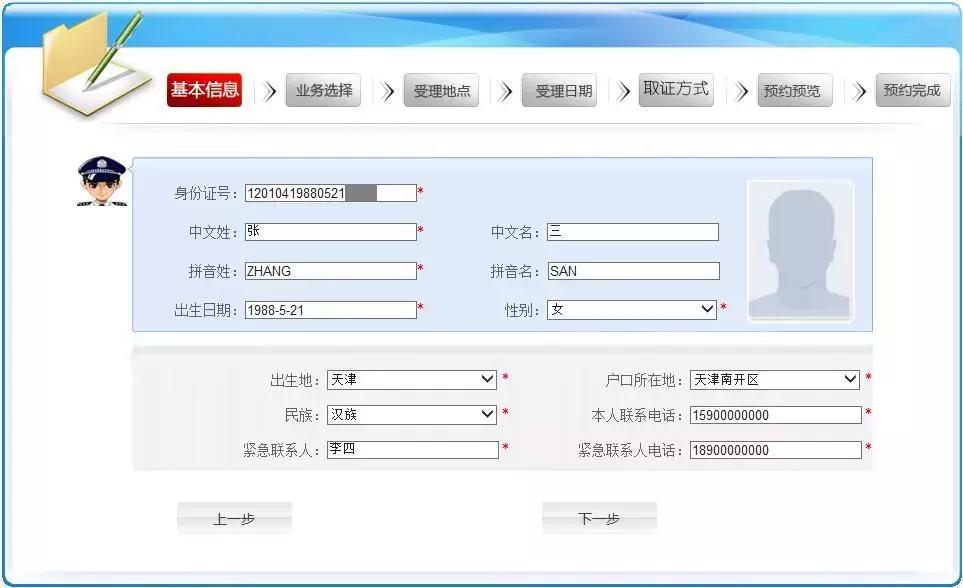The image size is (963, 588).
Task: Click the 下一步 next step button
Action: coord(599,517)
